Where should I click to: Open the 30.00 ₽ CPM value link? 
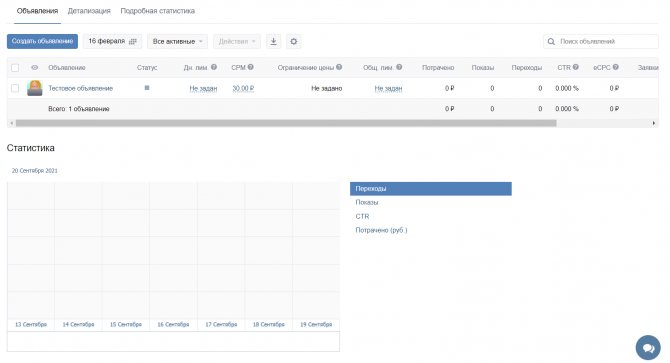tap(243, 88)
